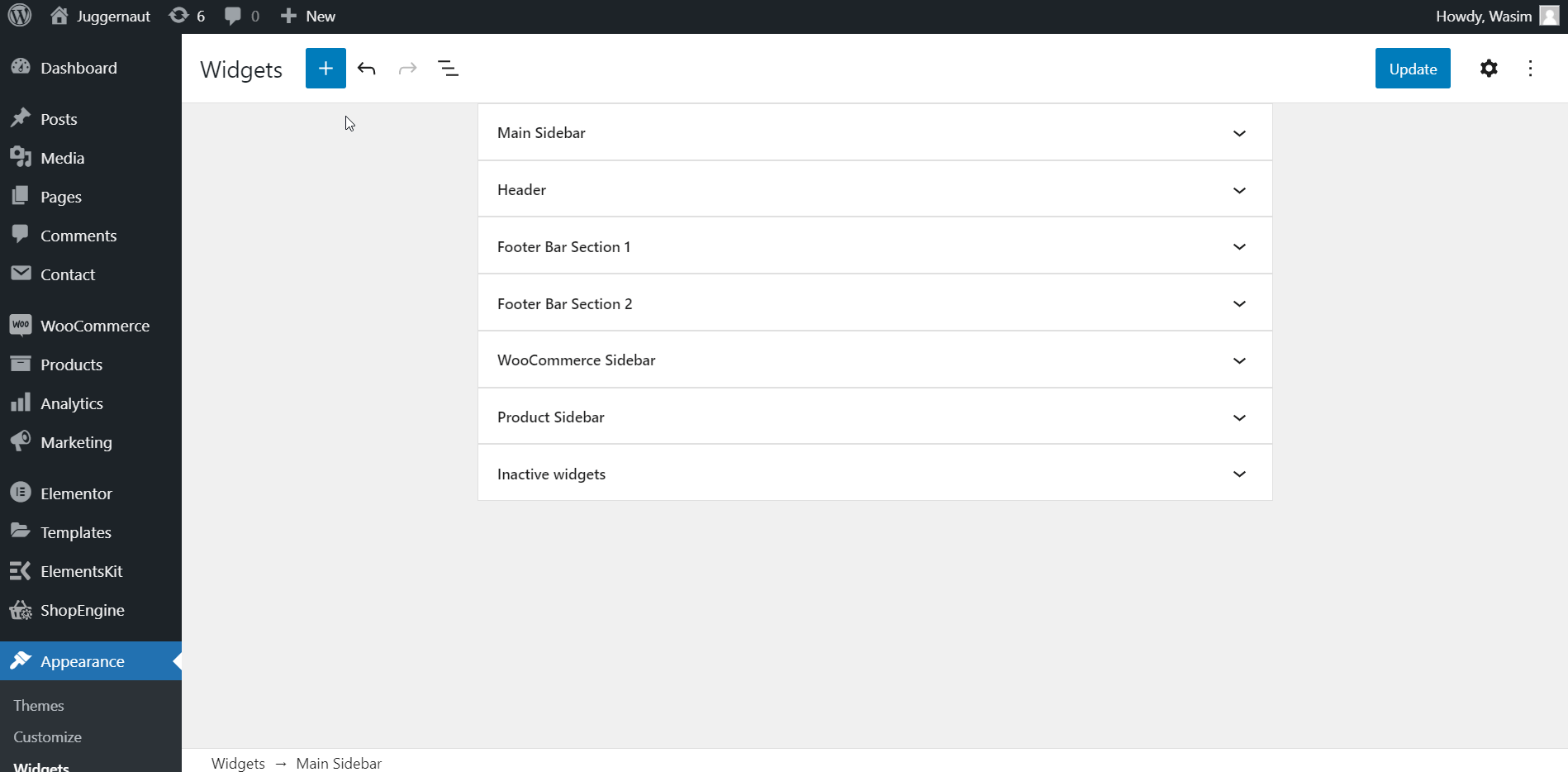The image size is (1568, 772).
Task: Open the Howdy, Wasim account menu
Action: tap(1497, 16)
